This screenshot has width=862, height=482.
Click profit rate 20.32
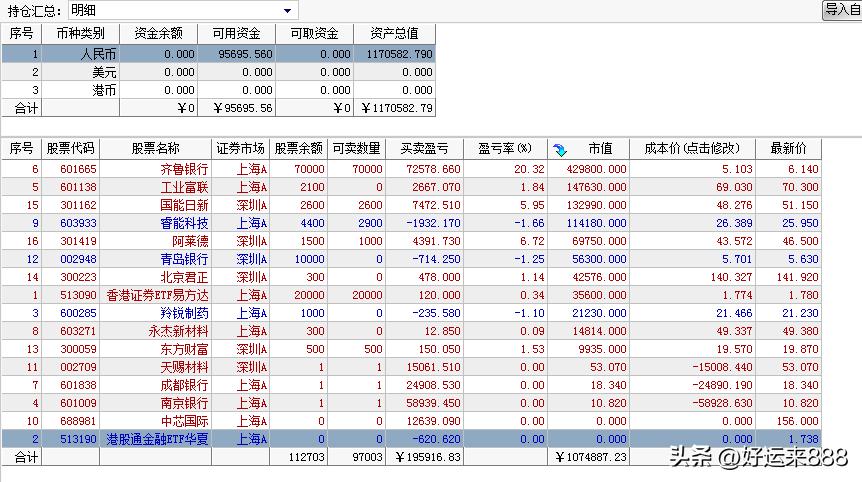[529, 169]
